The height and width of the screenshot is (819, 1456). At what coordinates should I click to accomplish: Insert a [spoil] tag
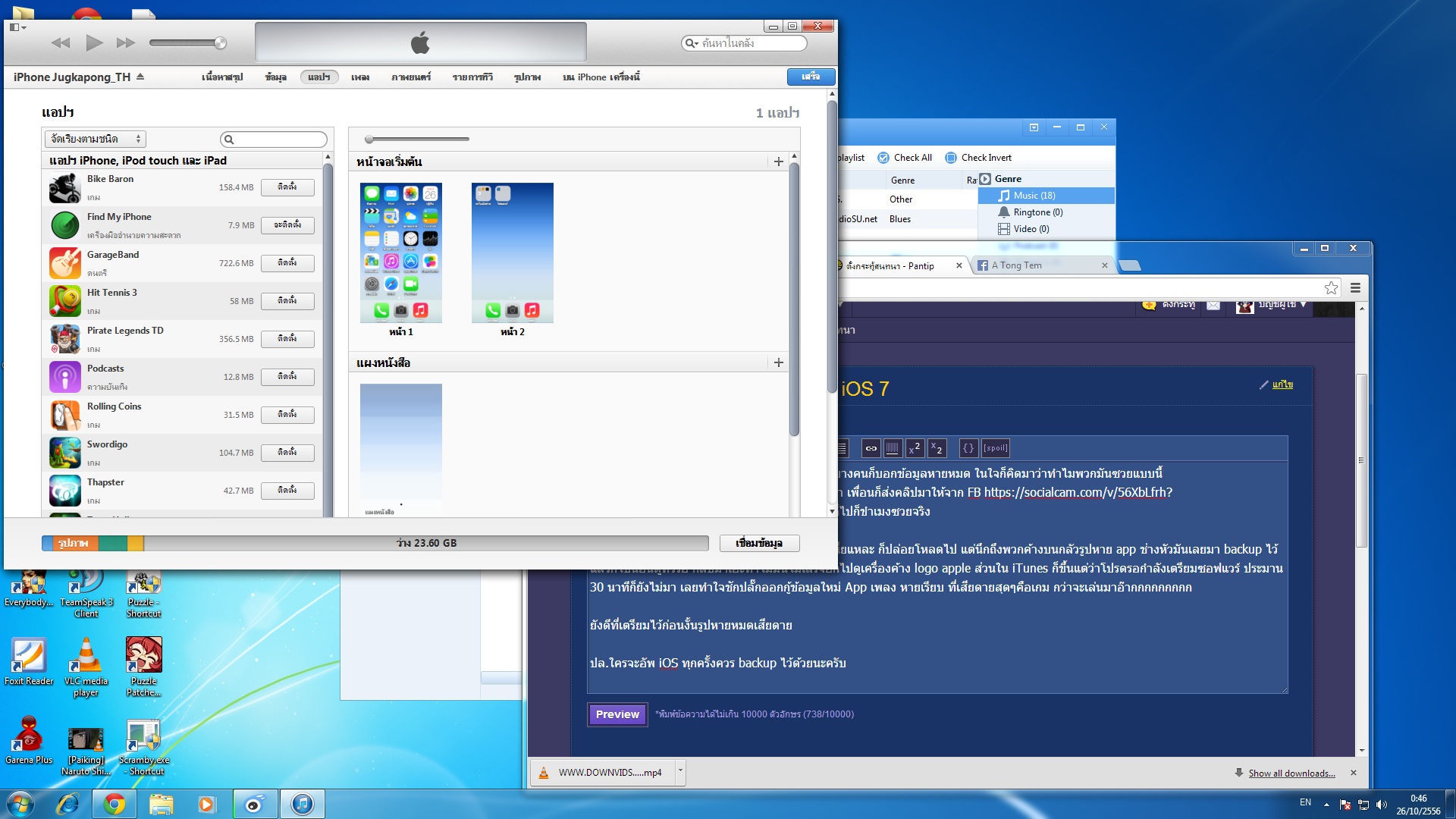996,448
